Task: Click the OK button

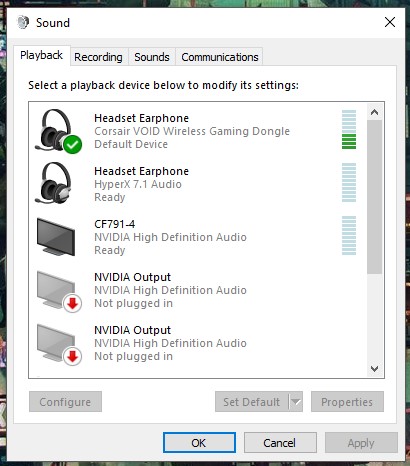Action: pos(199,443)
